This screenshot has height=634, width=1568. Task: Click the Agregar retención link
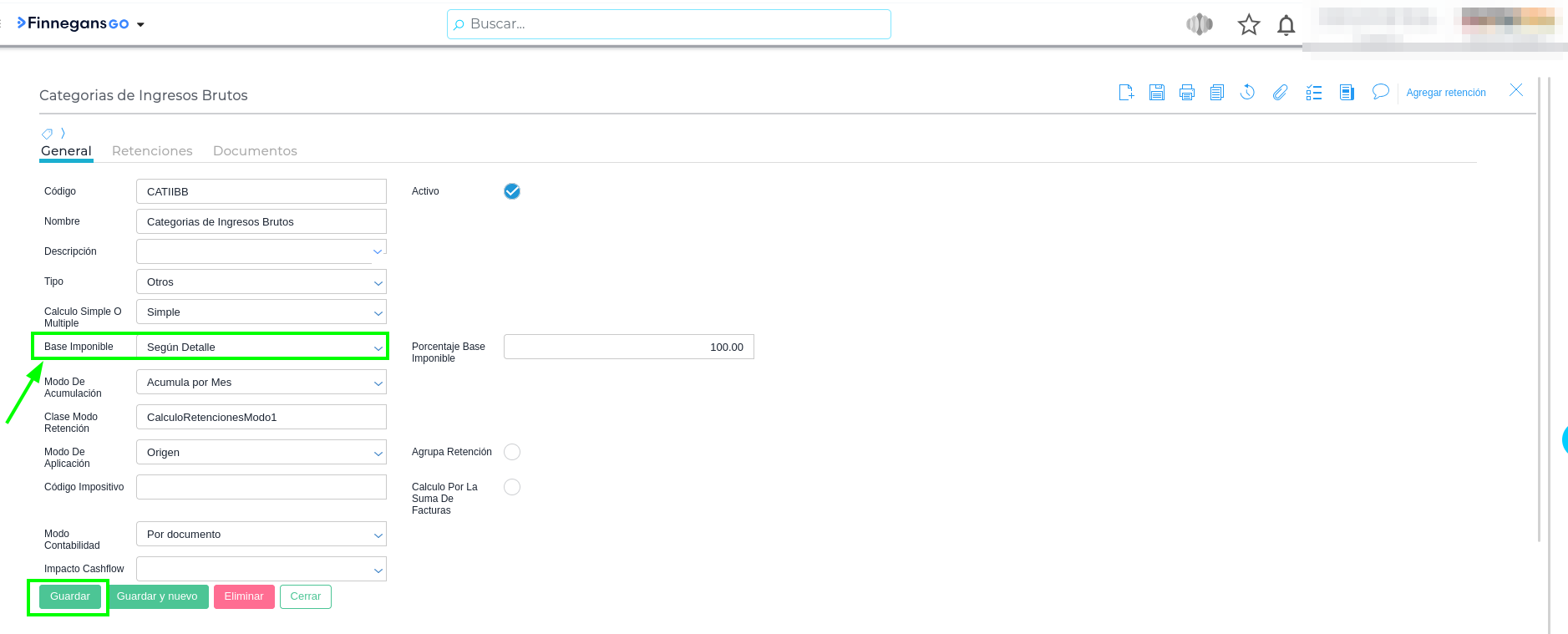pos(1445,93)
